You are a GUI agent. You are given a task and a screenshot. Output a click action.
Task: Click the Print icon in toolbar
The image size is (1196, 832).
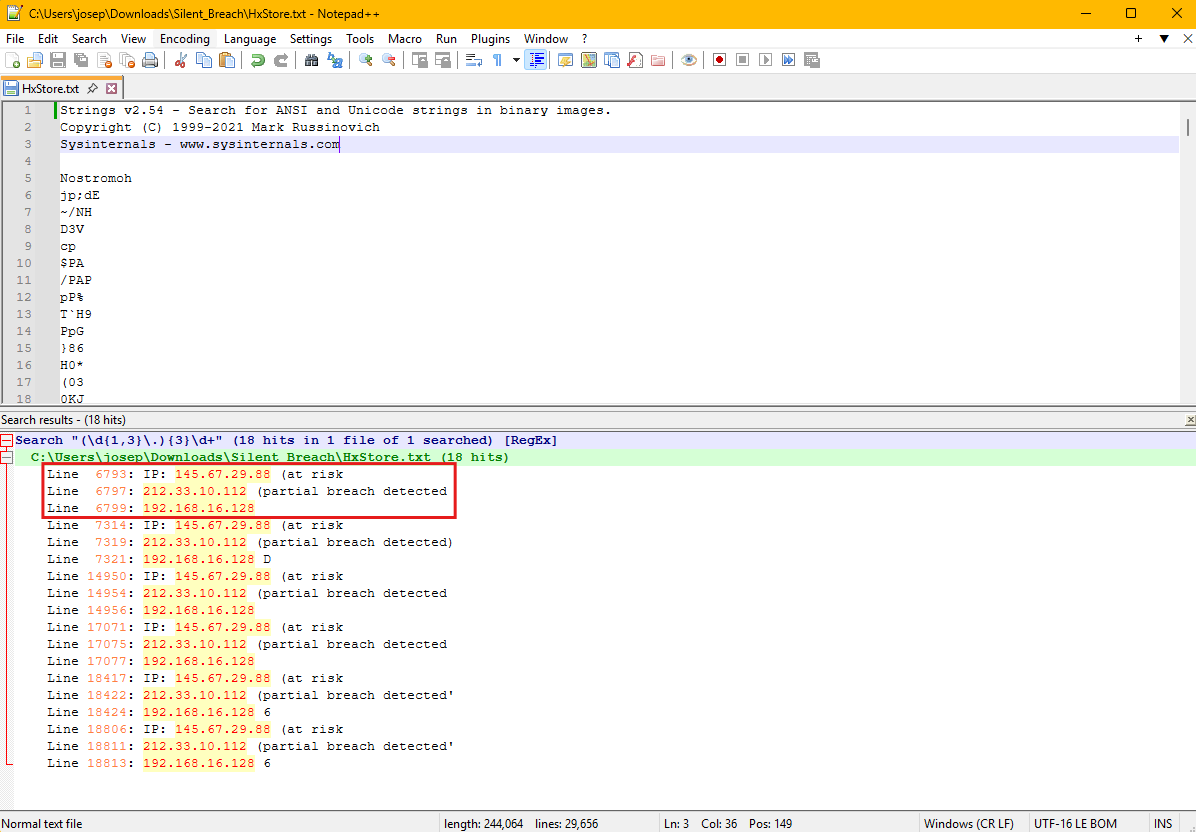click(150, 61)
